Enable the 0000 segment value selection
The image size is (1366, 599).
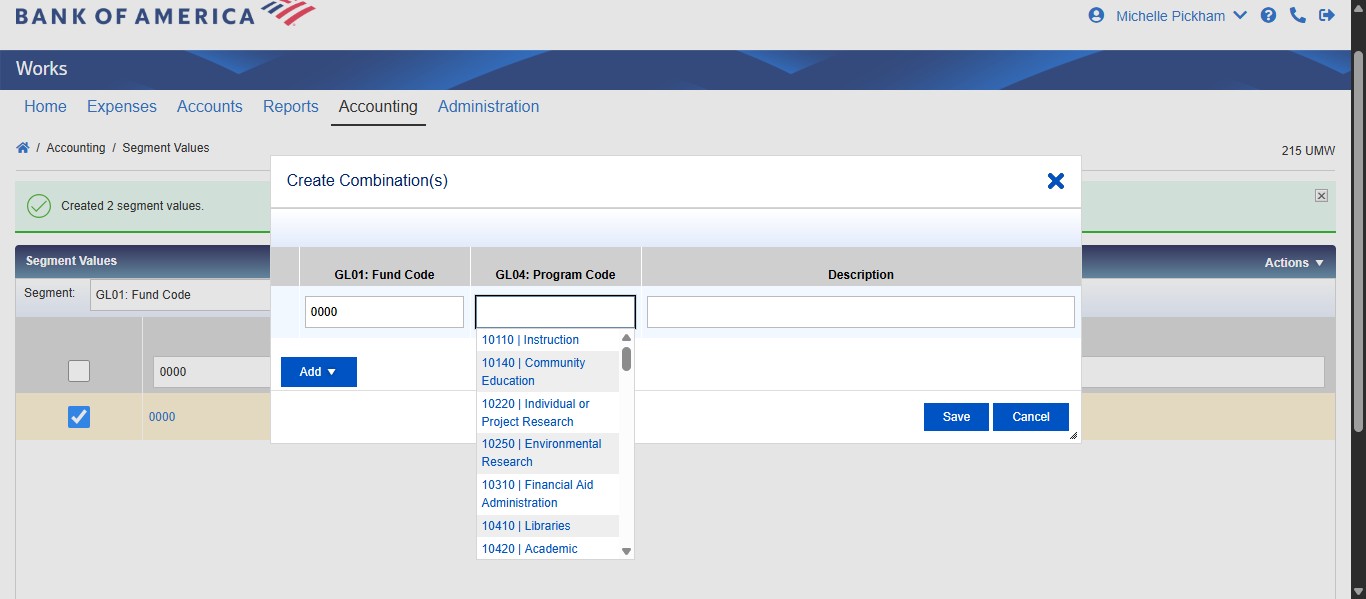78,417
